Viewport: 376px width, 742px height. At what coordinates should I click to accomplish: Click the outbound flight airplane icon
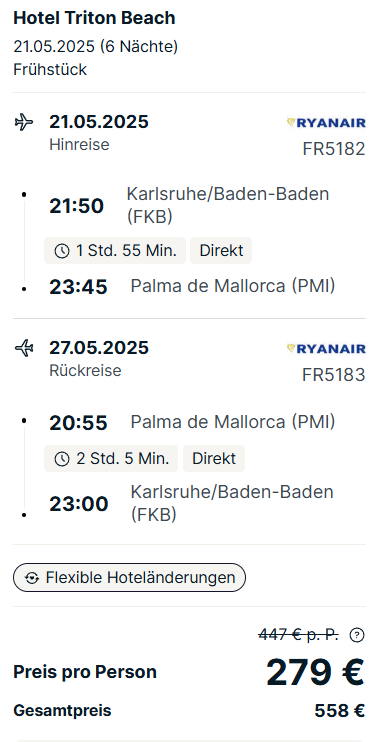(24, 123)
